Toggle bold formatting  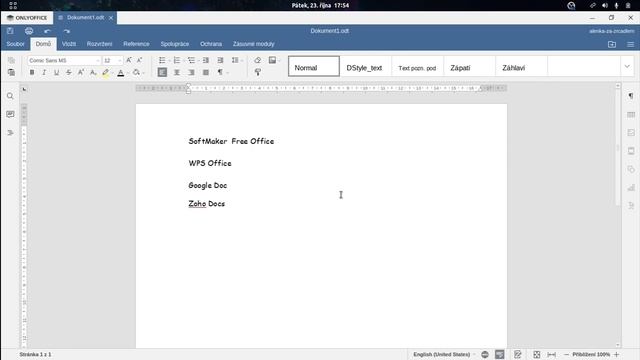(32, 72)
